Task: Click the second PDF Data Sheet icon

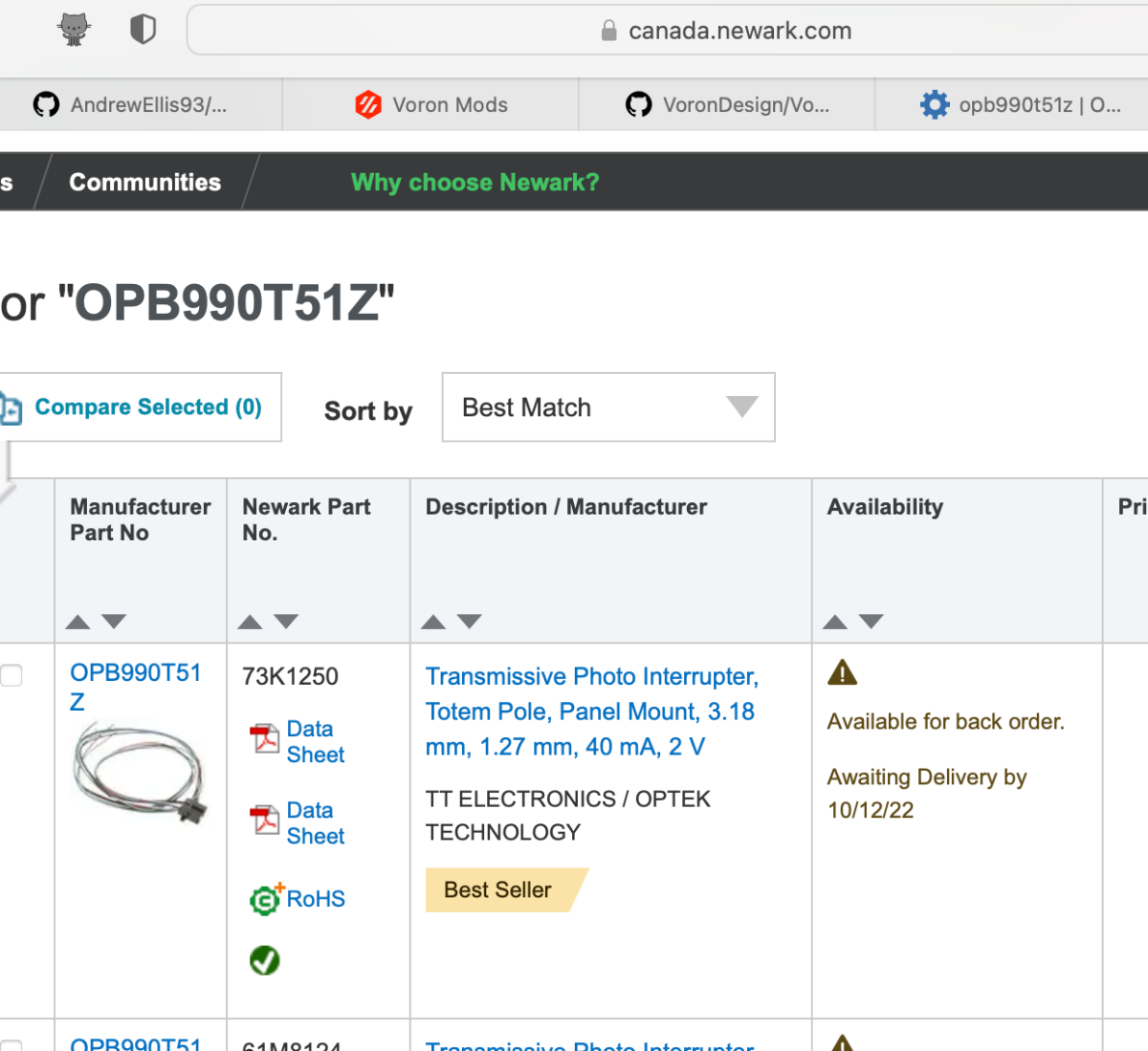Action: pos(264,820)
